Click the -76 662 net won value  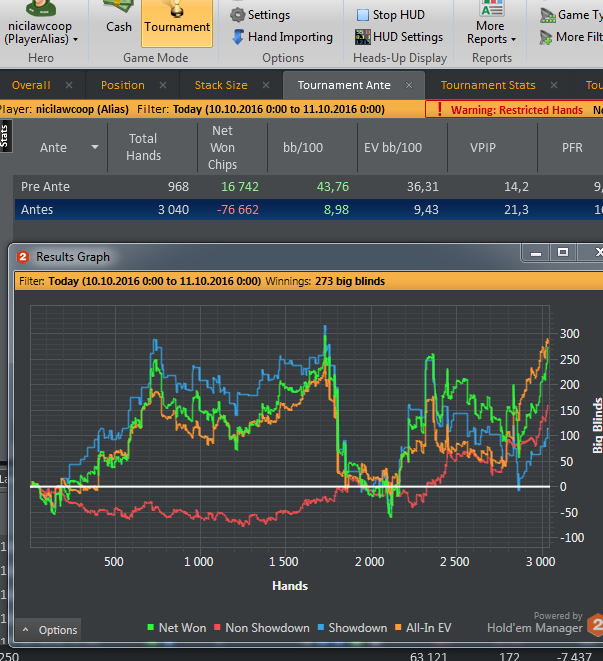(x=237, y=210)
